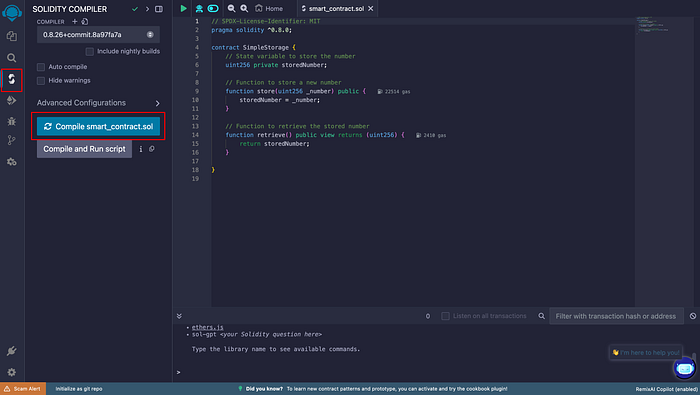Open Deploy & run transactions icon
Screen dimensions: 700x395
coord(12,100)
